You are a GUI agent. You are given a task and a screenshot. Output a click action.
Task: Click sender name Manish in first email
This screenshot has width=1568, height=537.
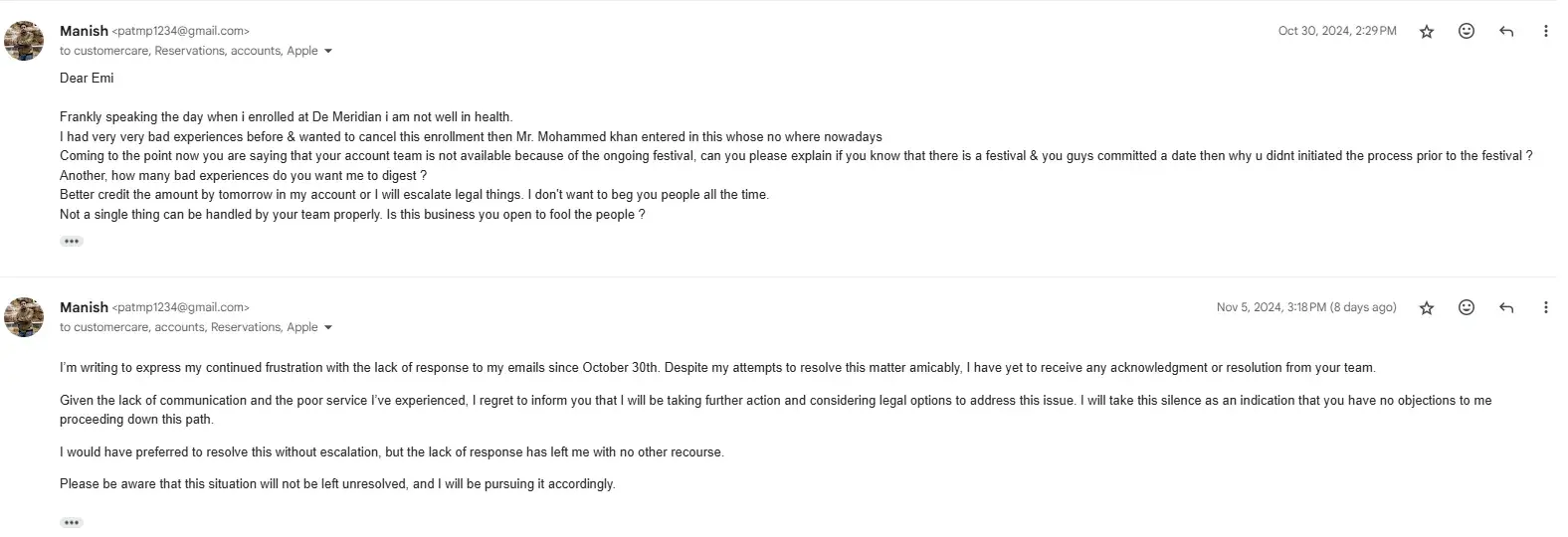click(x=84, y=31)
